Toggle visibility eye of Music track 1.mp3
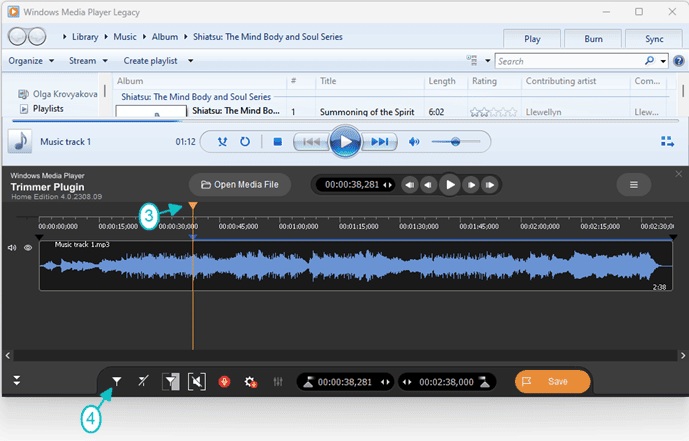The width and height of the screenshot is (689, 441). pos(28,248)
